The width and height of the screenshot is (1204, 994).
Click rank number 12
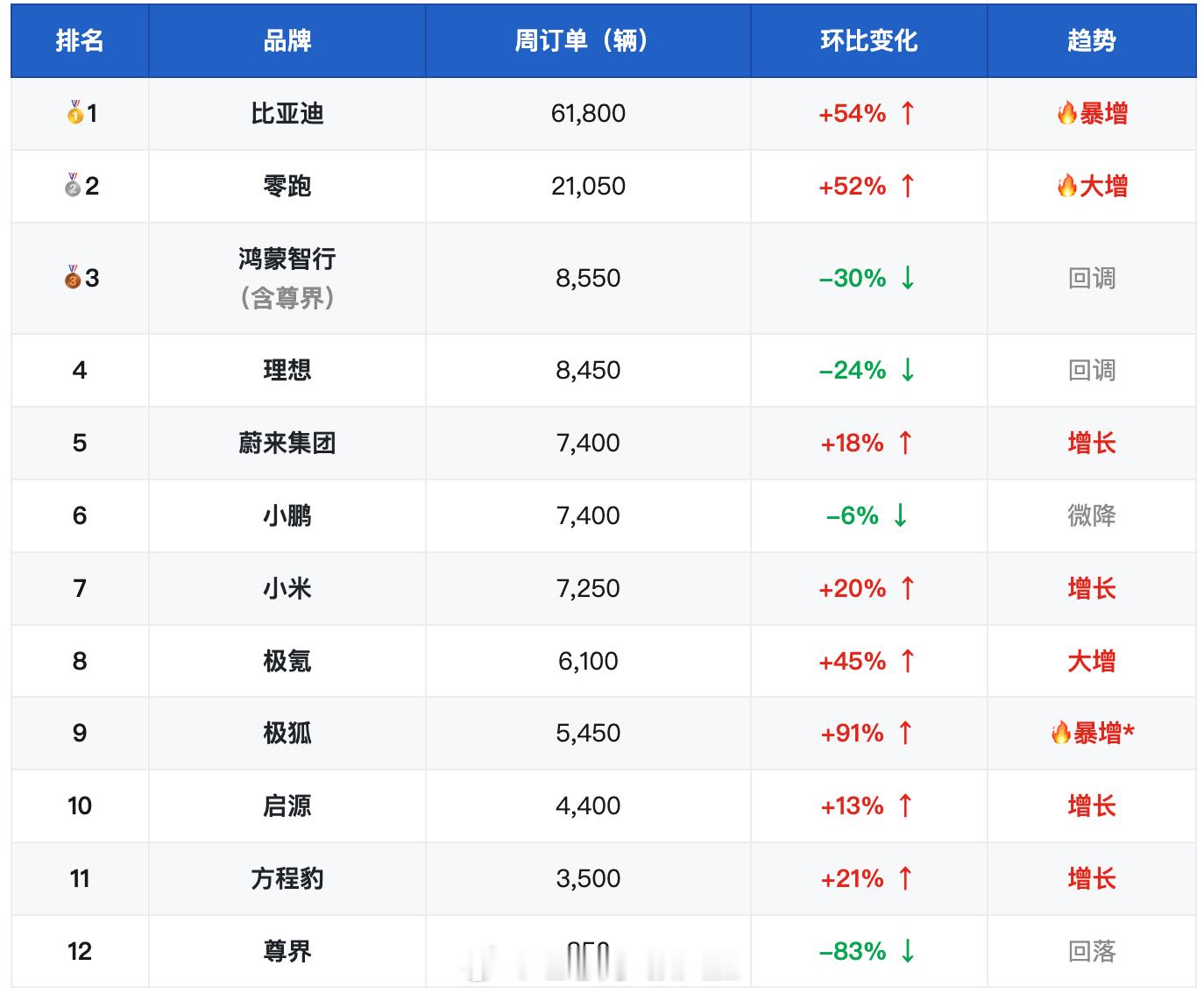pyautogui.click(x=80, y=951)
